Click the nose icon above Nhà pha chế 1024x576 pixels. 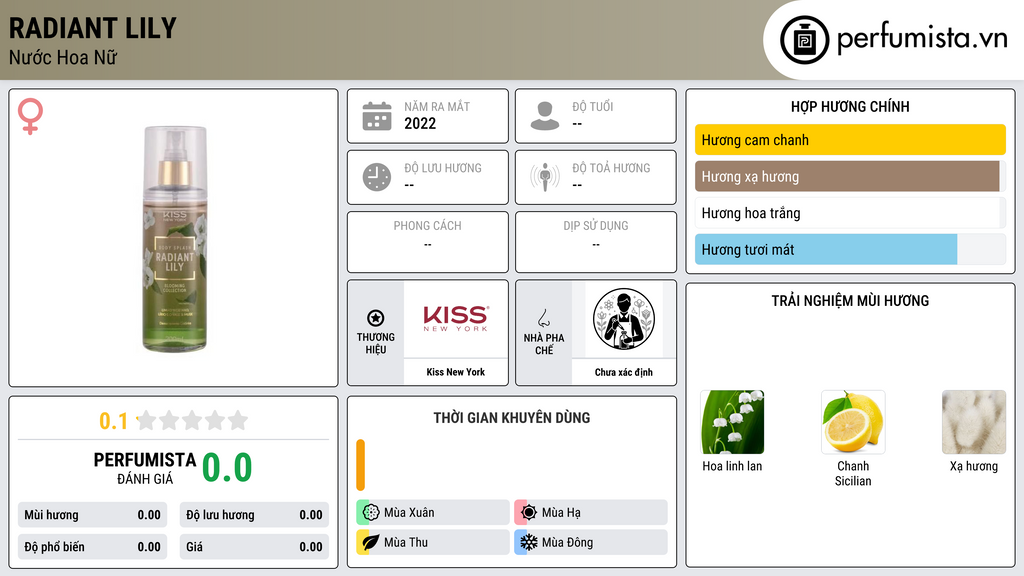click(543, 318)
